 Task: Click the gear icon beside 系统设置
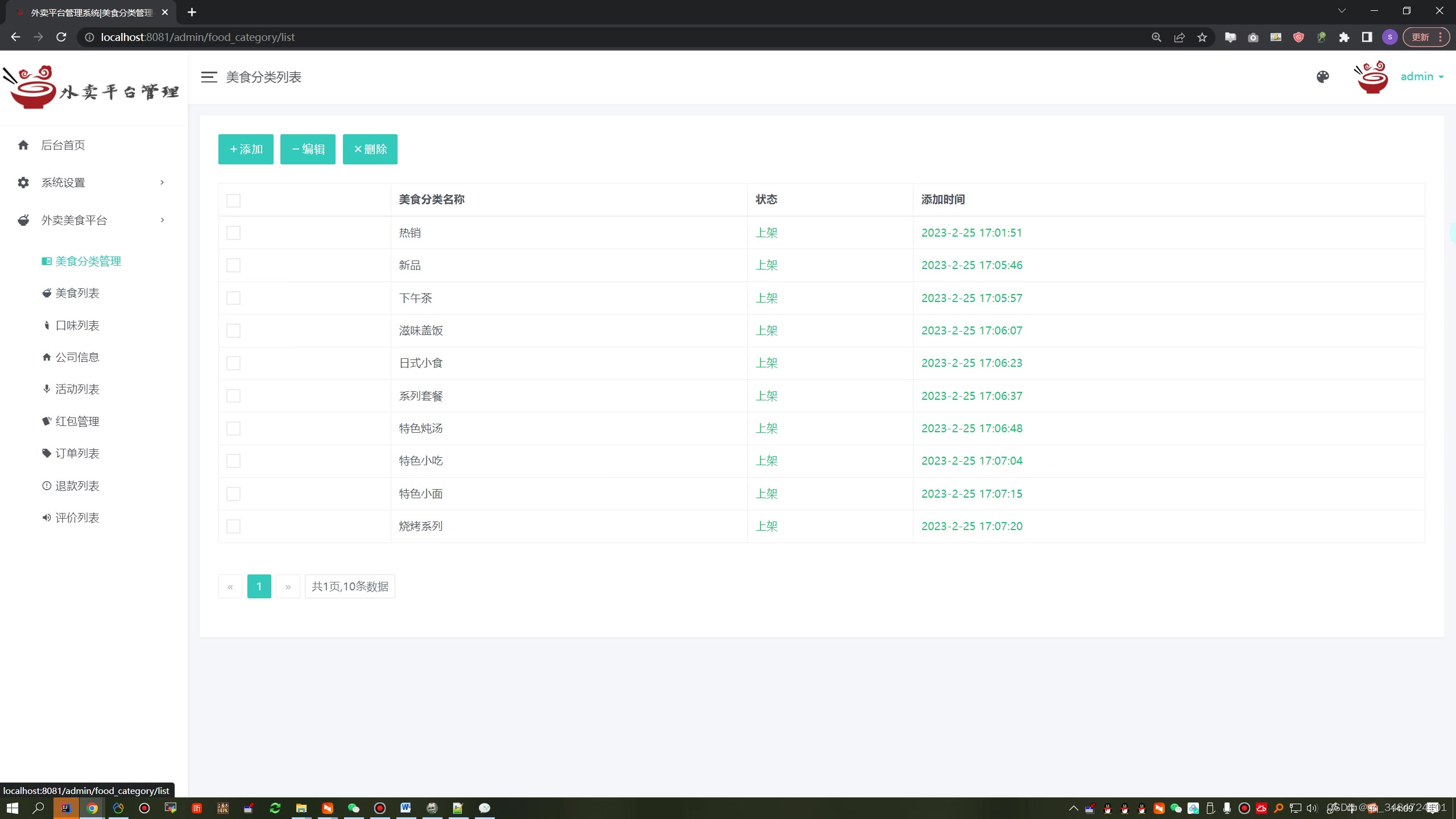coord(23,183)
